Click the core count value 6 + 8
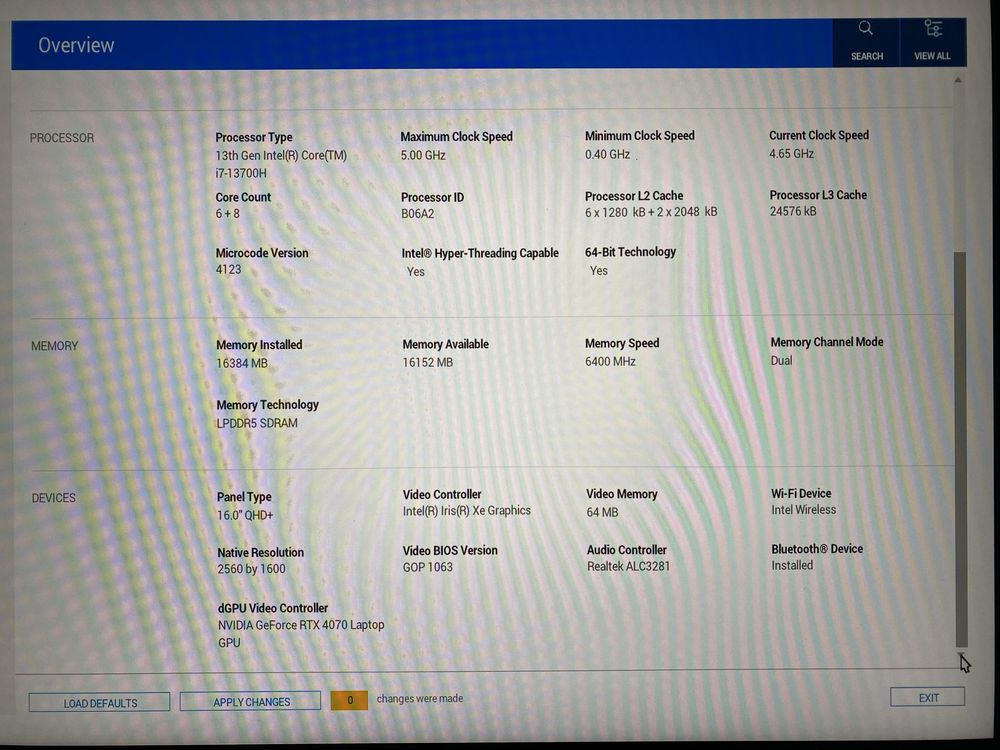Image resolution: width=1000 pixels, height=750 pixels. pyautogui.click(x=228, y=214)
